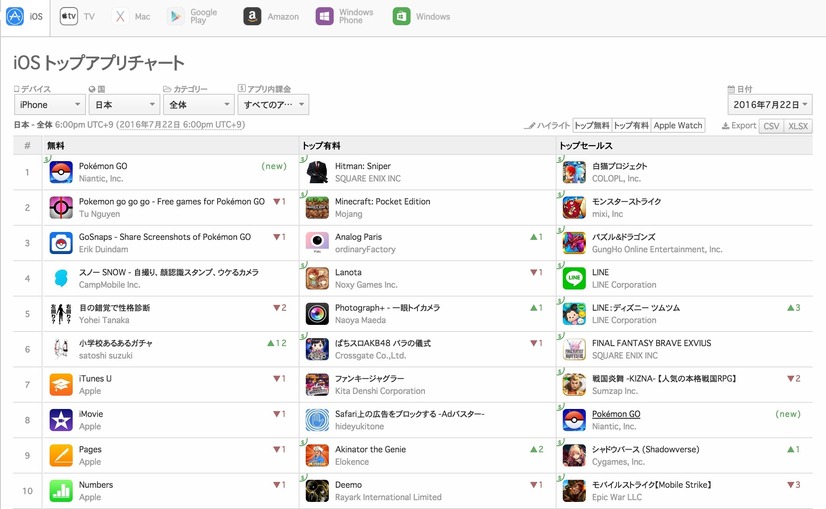Click the Hitman: Sniper app icon
This screenshot has height=509, width=826.
click(317, 172)
